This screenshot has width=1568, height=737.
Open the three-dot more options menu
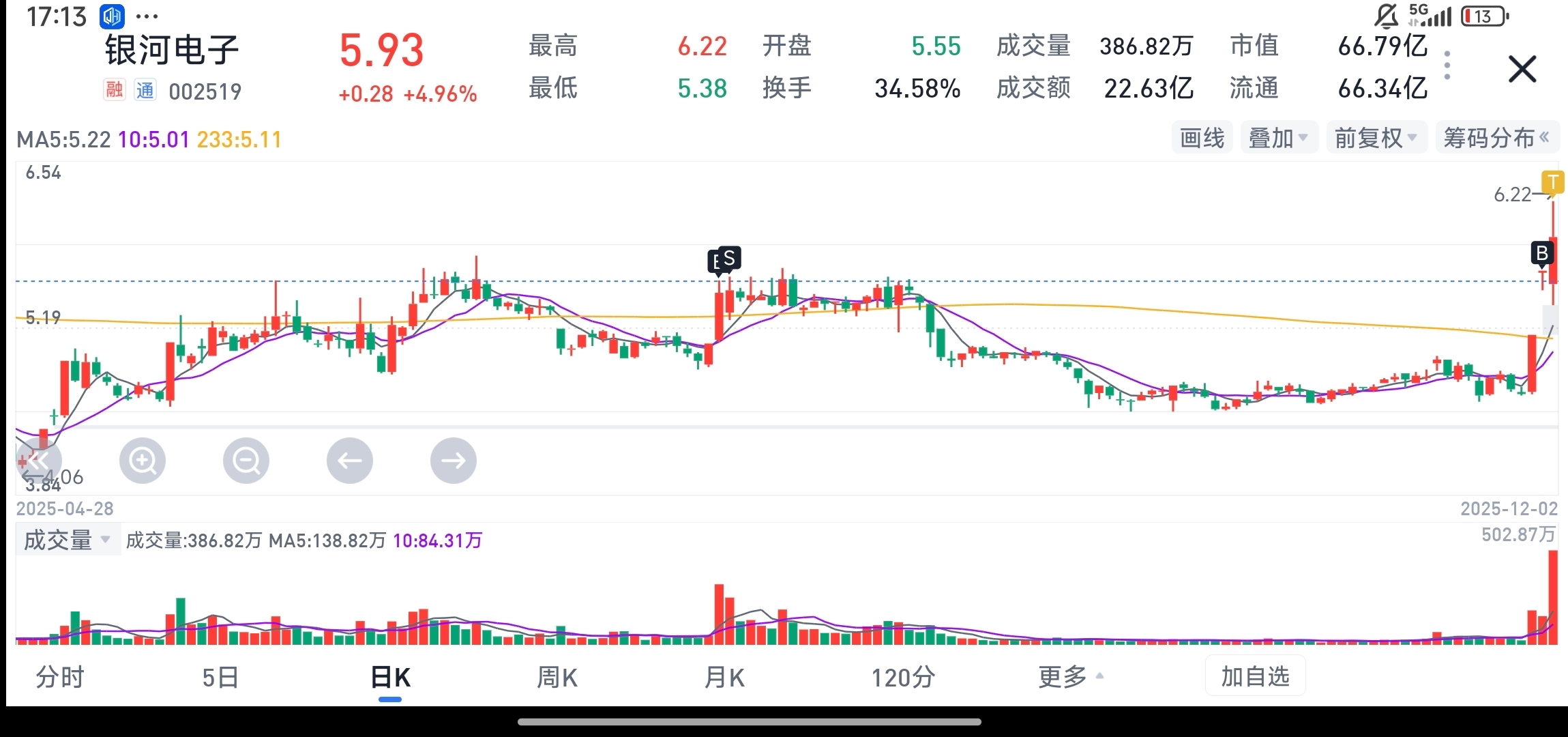pyautogui.click(x=1447, y=66)
